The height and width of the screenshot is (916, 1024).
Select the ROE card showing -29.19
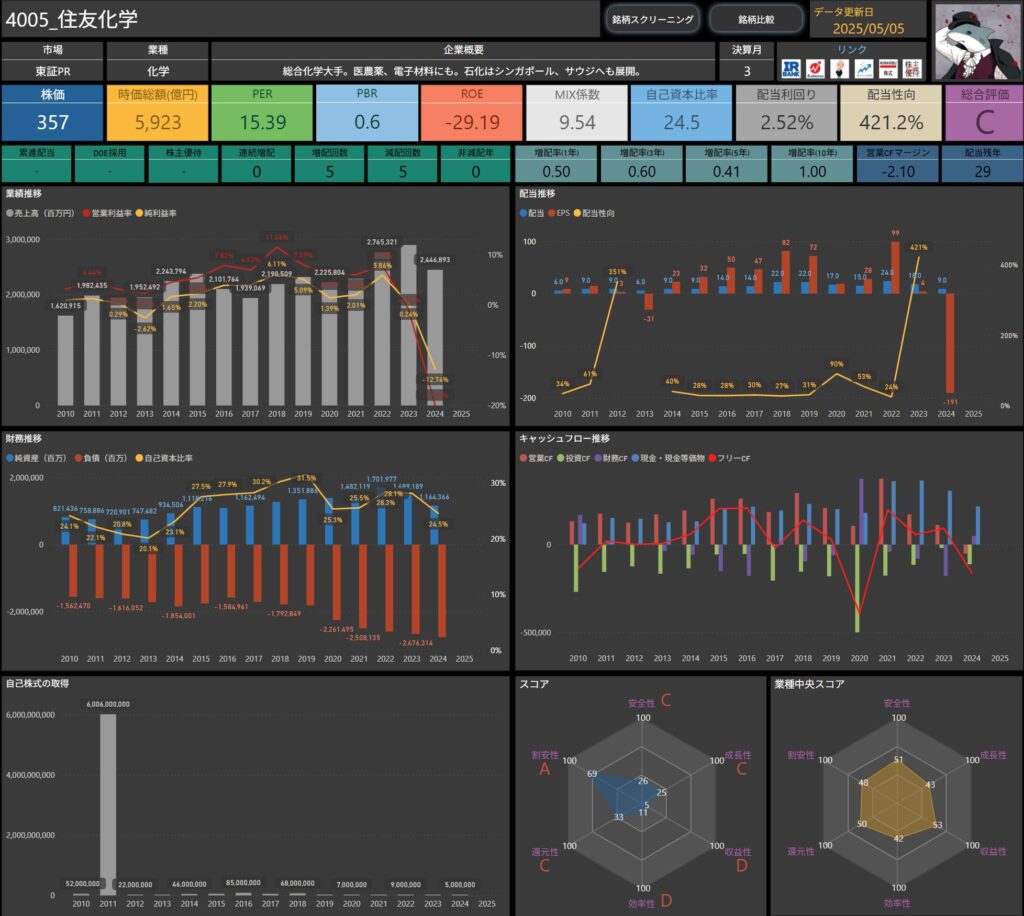click(472, 112)
